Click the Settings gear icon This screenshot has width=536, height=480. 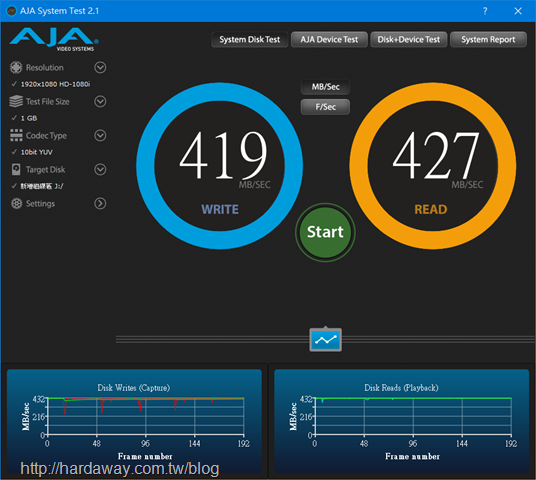pyautogui.click(x=16, y=203)
